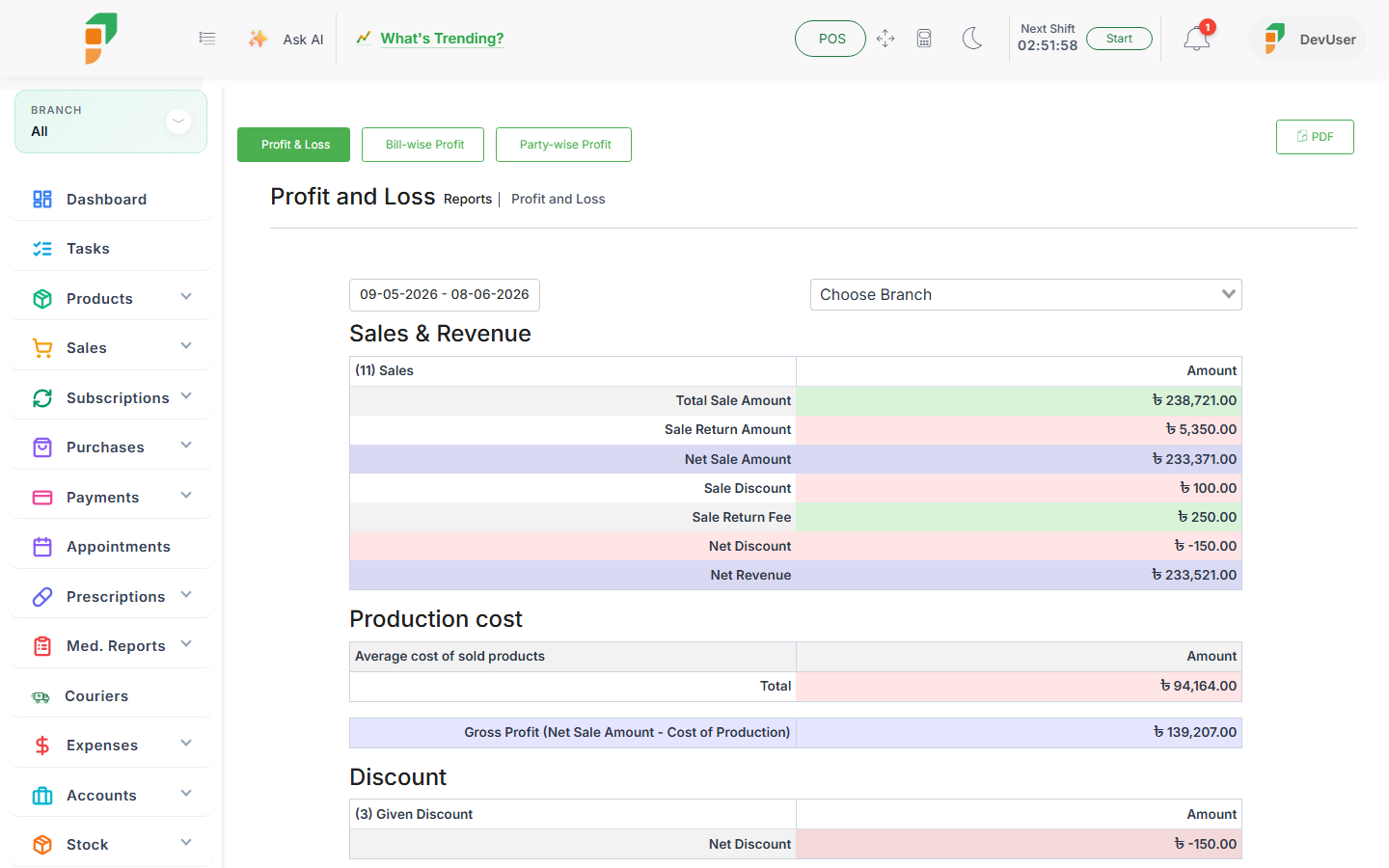Switch to Bill-wise Profit tab
The width and height of the screenshot is (1389, 868).
pyautogui.click(x=424, y=145)
